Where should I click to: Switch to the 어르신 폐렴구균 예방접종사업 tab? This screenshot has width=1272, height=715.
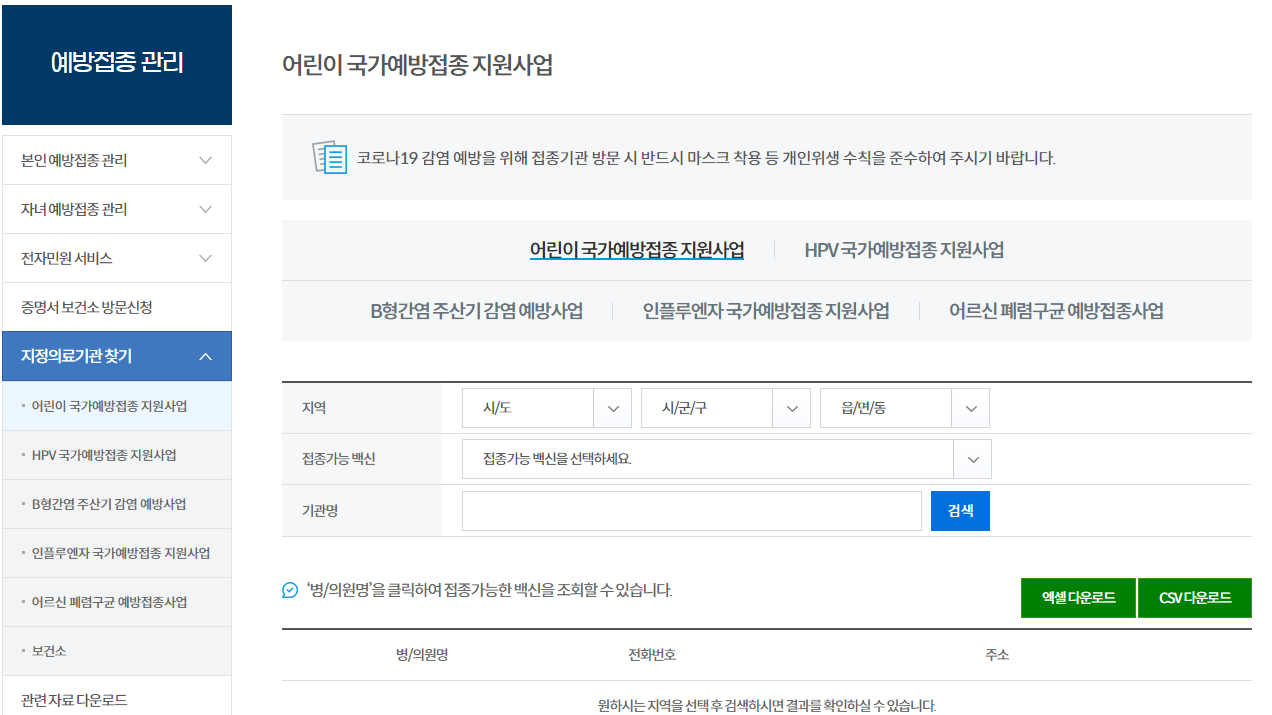[x=1056, y=311]
